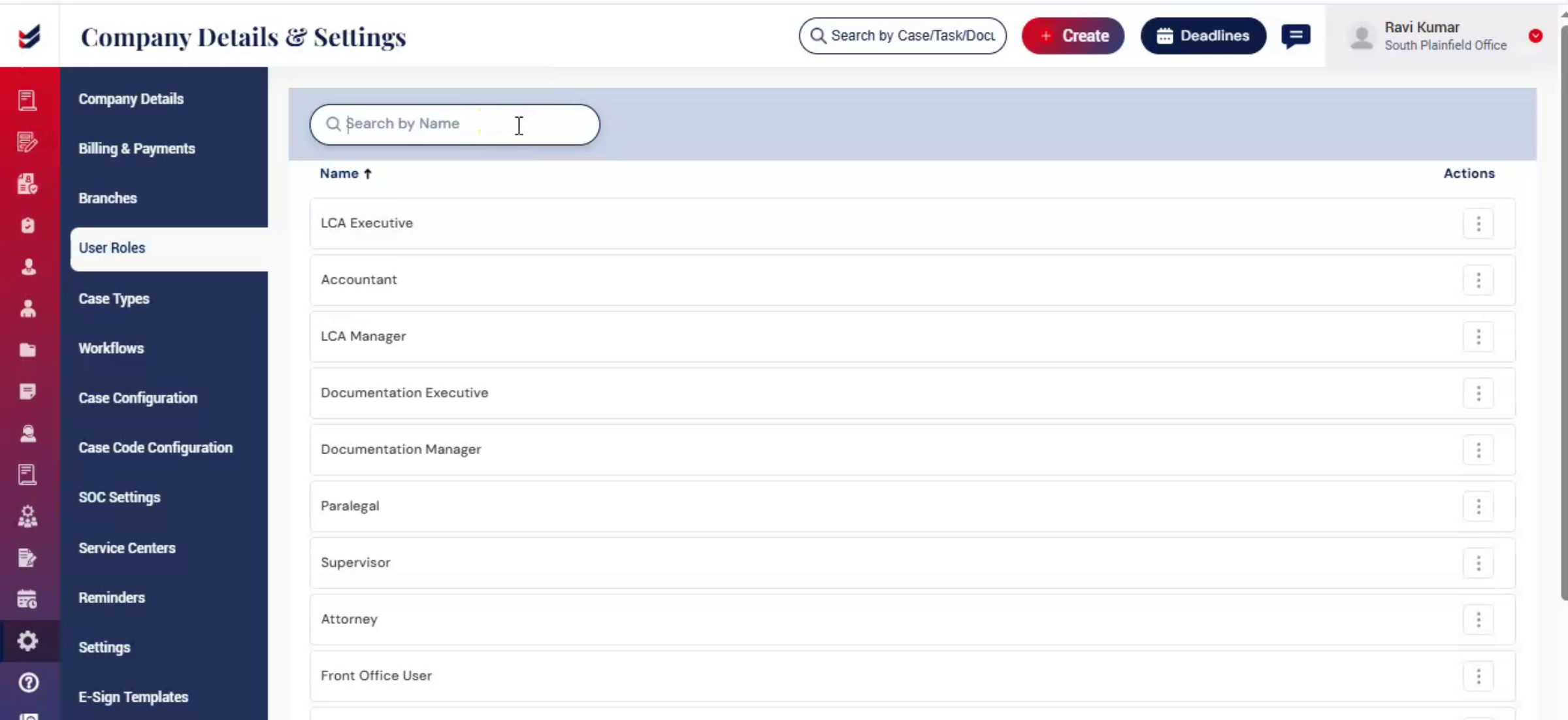Viewport: 1568px width, 720px height.
Task: Click the page vertical scrollbar
Action: click(1563, 313)
